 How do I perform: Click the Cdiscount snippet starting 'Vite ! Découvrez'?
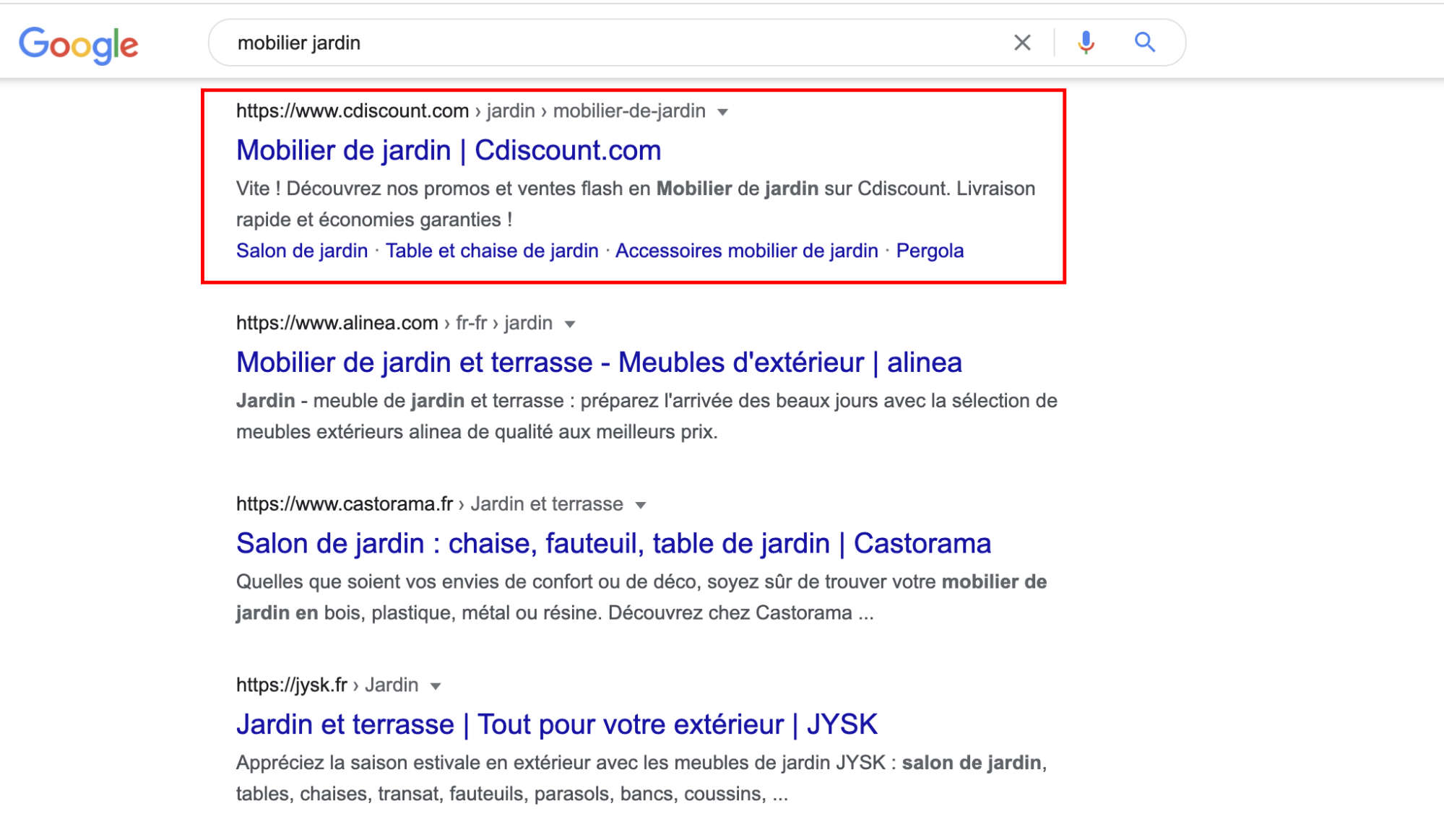(x=636, y=204)
